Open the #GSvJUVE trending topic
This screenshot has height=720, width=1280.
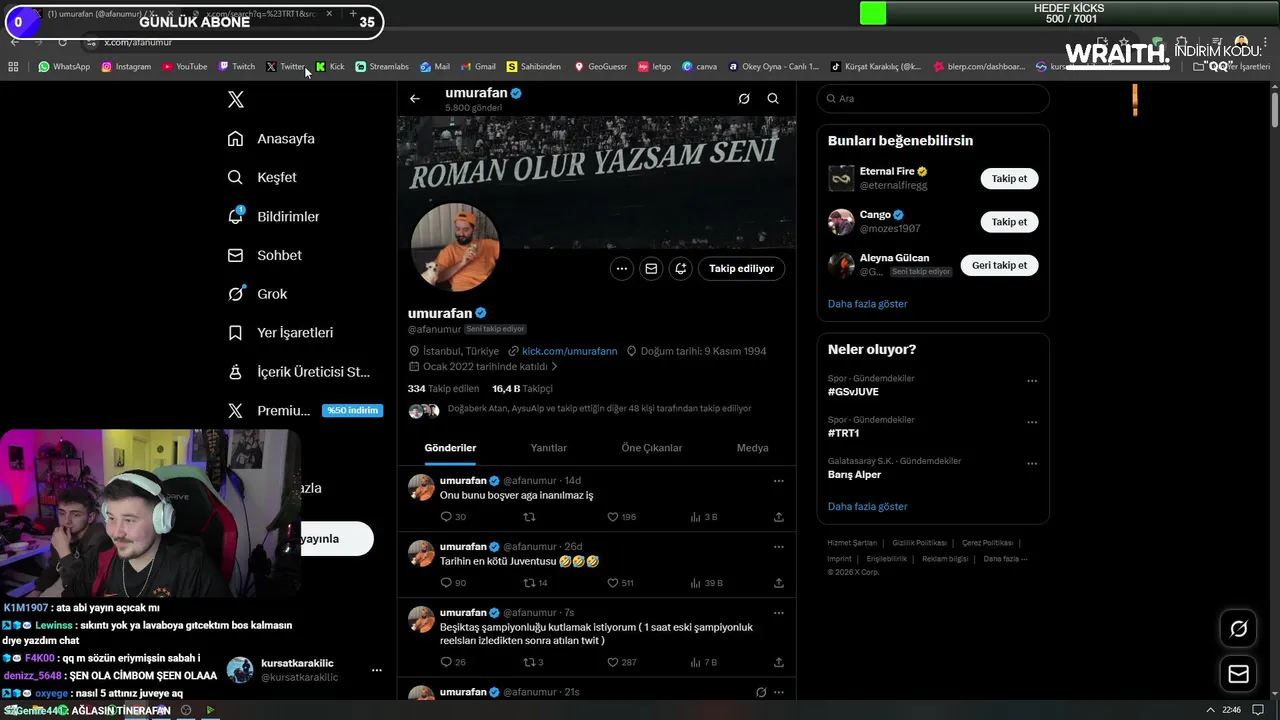pyautogui.click(x=853, y=392)
